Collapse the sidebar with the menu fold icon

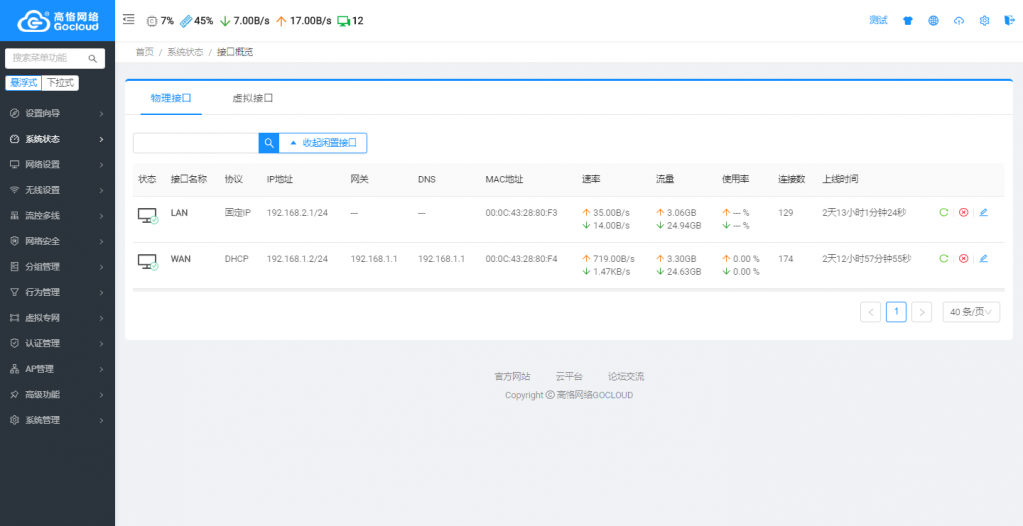coord(129,20)
